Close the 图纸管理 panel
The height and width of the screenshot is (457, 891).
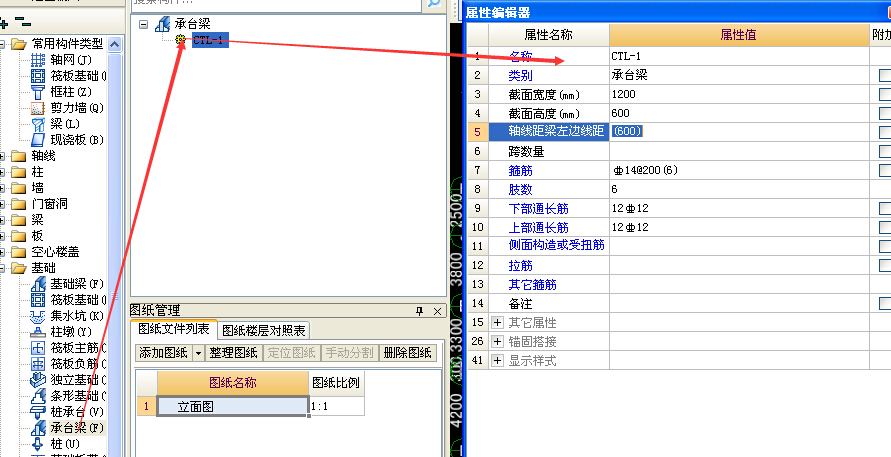point(437,311)
